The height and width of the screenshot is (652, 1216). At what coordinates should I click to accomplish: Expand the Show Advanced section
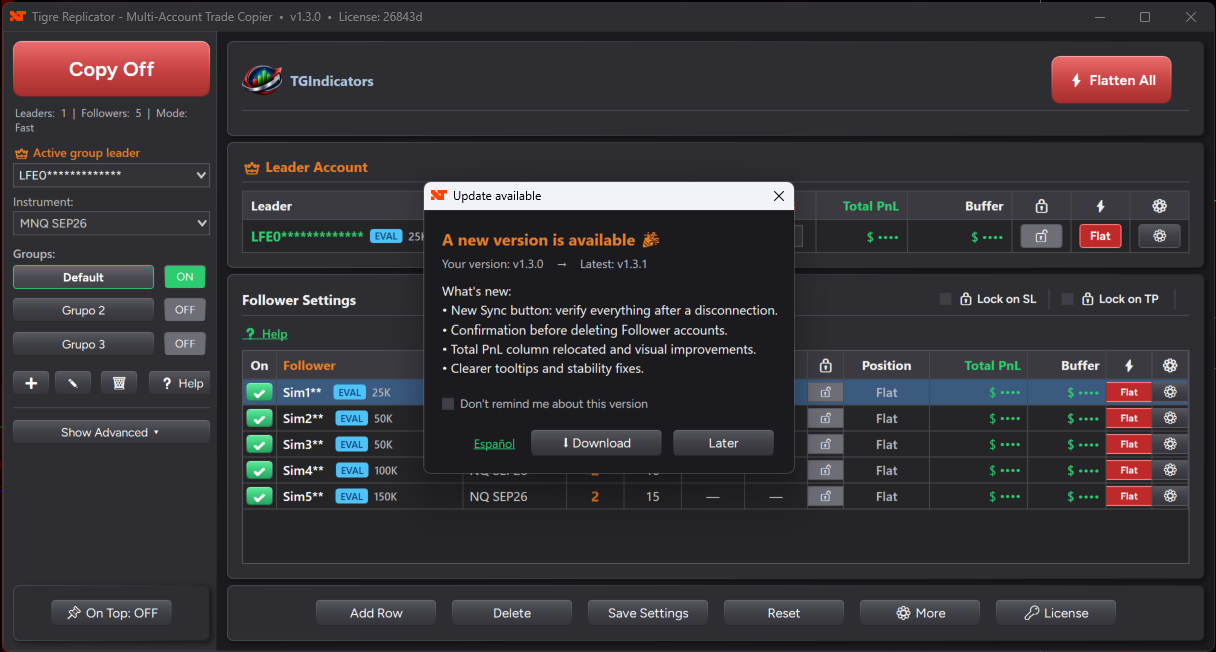(111, 432)
